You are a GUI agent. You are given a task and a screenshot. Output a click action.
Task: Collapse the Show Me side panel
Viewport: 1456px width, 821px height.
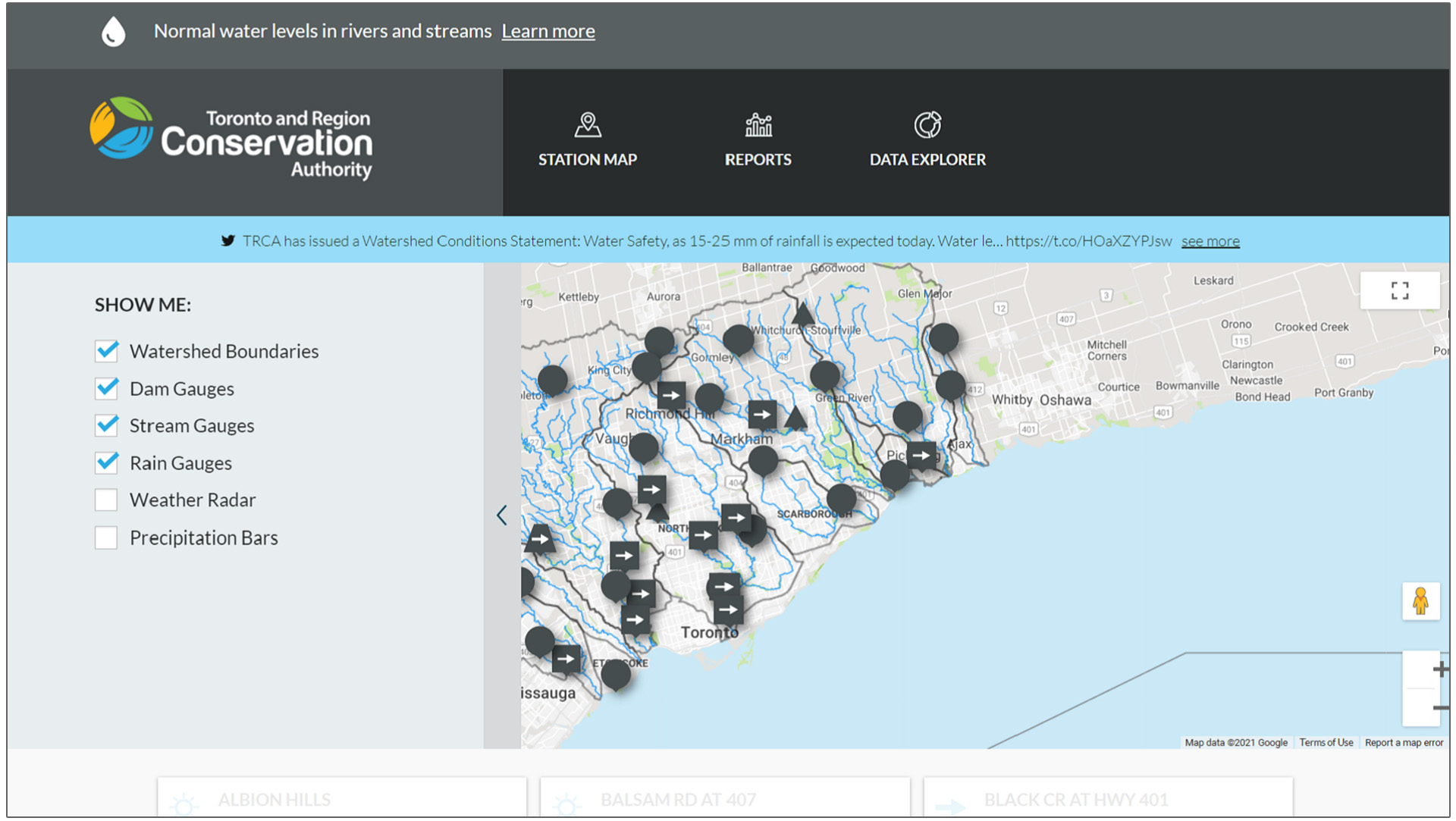point(502,515)
